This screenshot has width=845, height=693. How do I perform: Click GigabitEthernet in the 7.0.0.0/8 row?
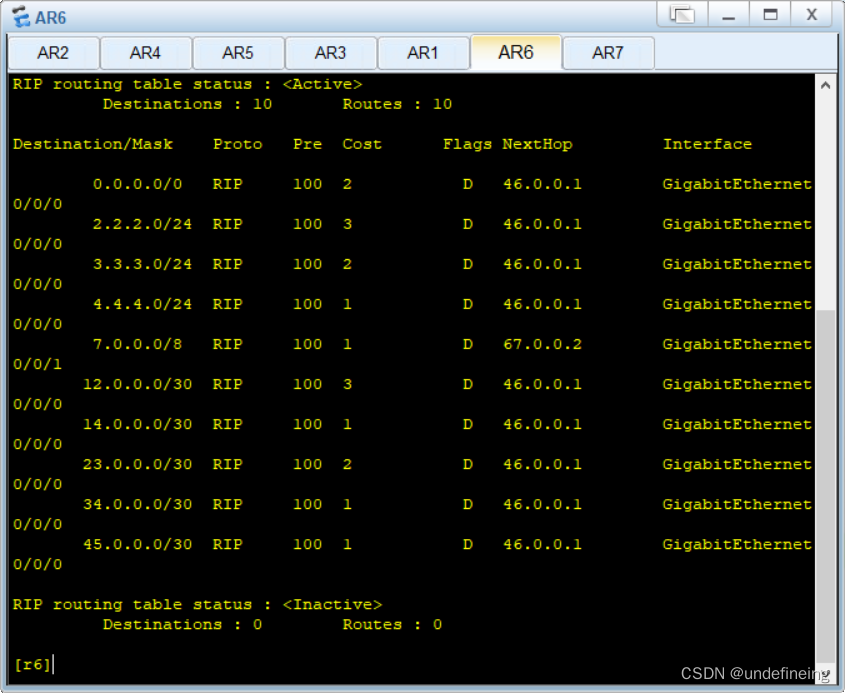(x=737, y=344)
